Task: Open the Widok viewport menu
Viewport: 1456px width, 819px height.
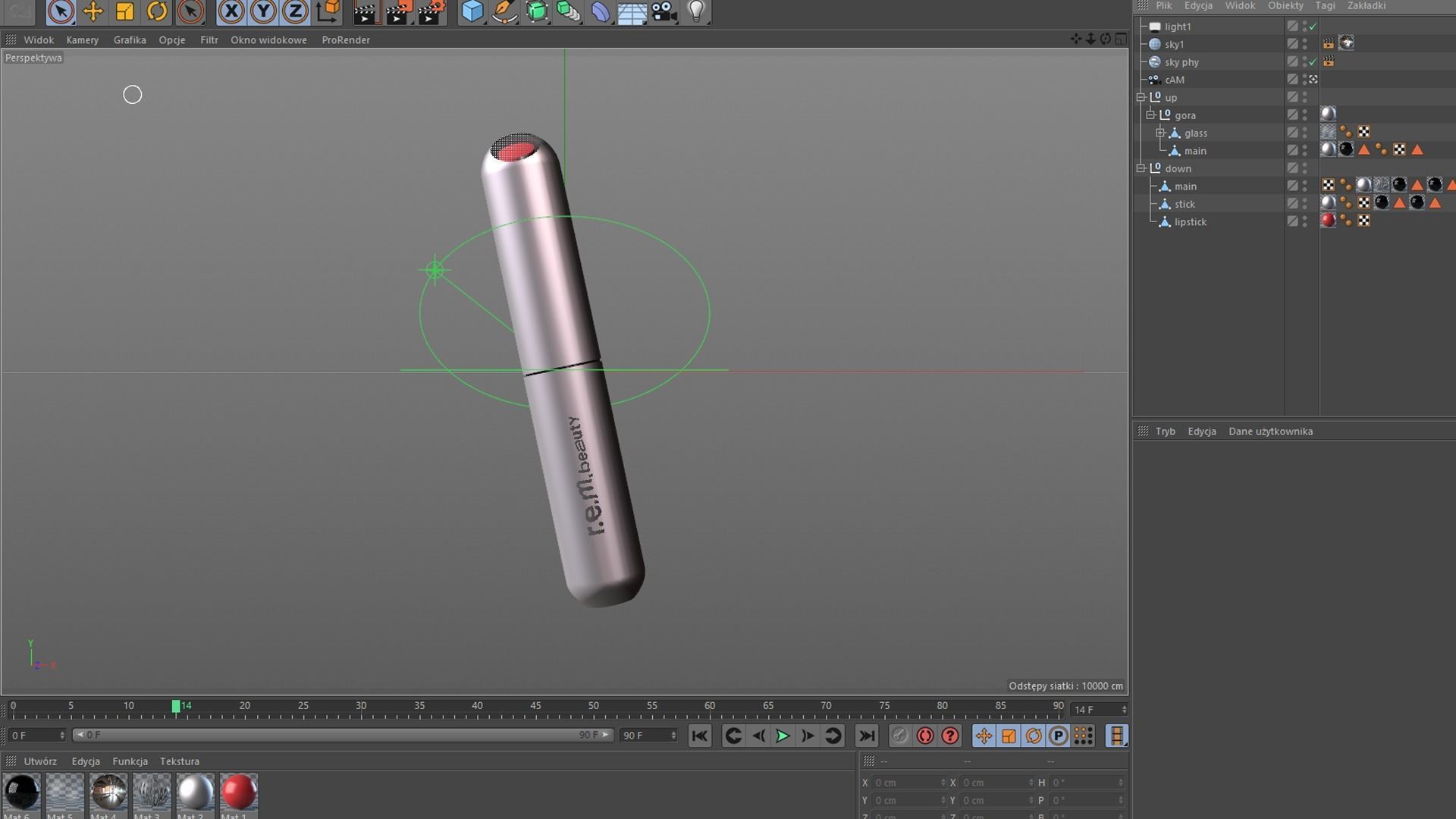Action: click(x=39, y=39)
